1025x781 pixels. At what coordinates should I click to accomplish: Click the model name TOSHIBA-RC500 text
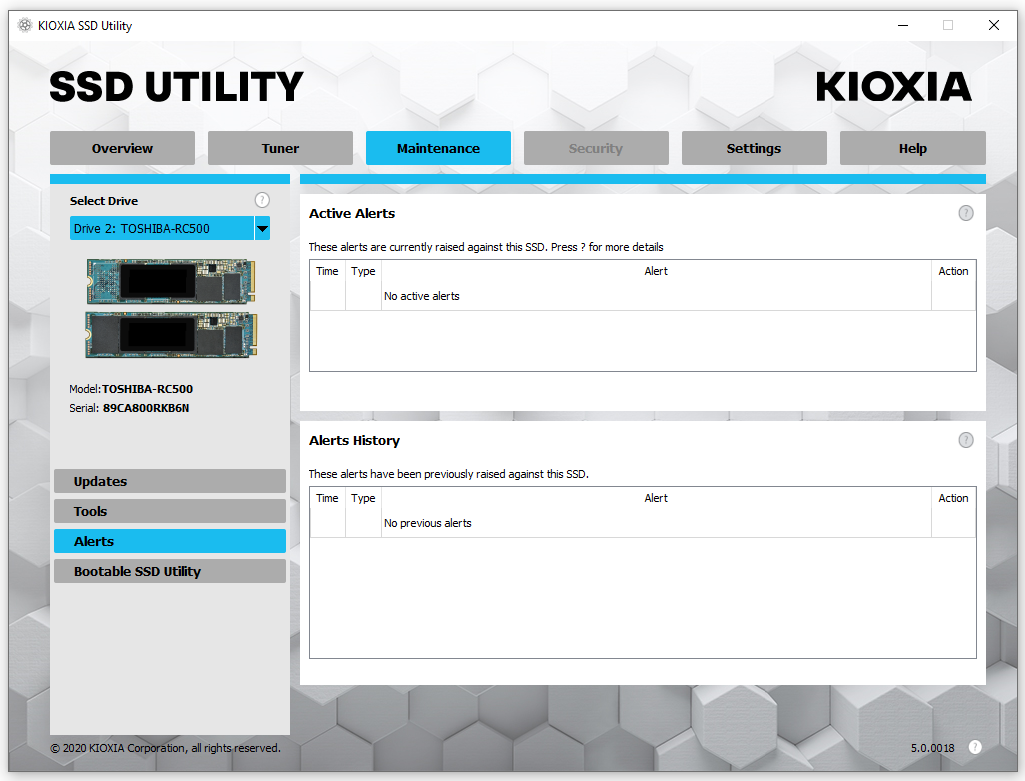point(147,389)
